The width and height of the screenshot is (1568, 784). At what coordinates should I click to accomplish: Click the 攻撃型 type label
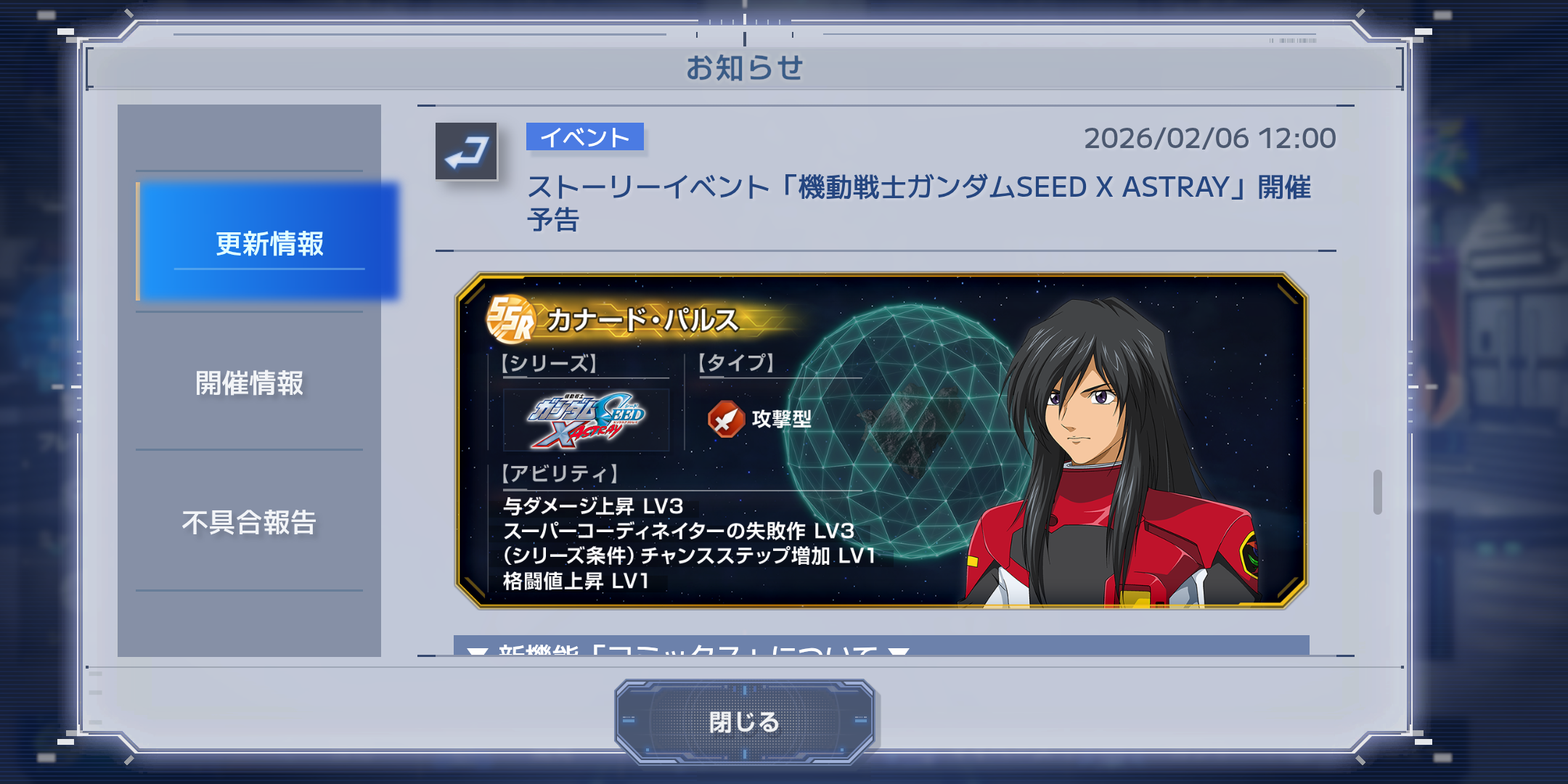pyautogui.click(x=781, y=419)
